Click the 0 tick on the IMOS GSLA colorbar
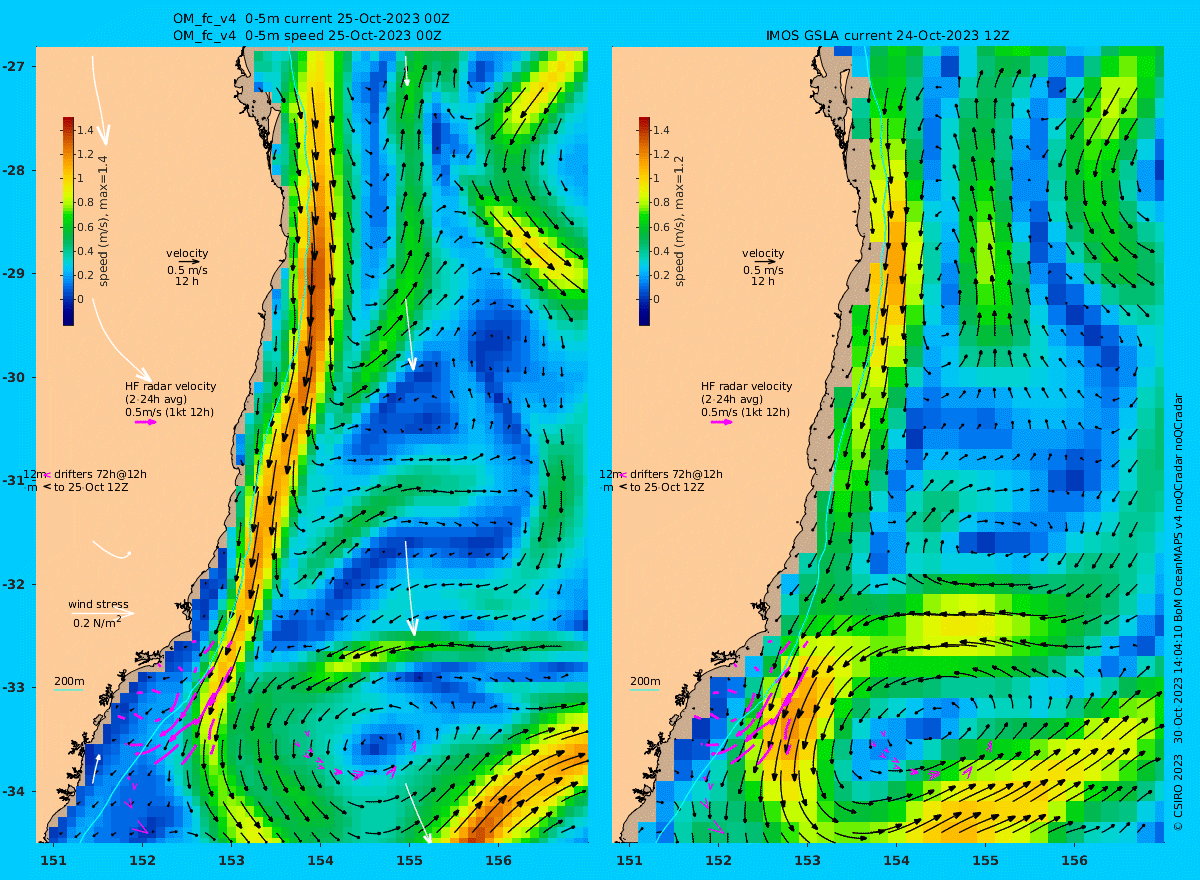Screen dimensions: 1200x880 [657, 299]
